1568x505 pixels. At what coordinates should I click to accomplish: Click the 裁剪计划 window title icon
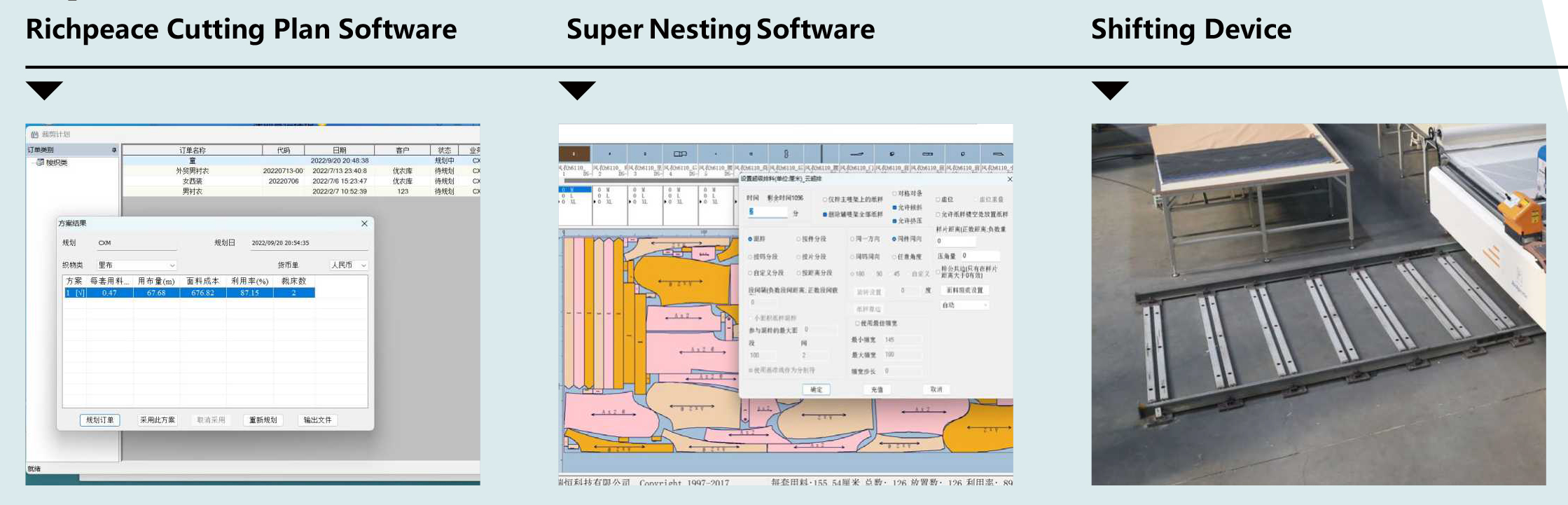[x=34, y=134]
